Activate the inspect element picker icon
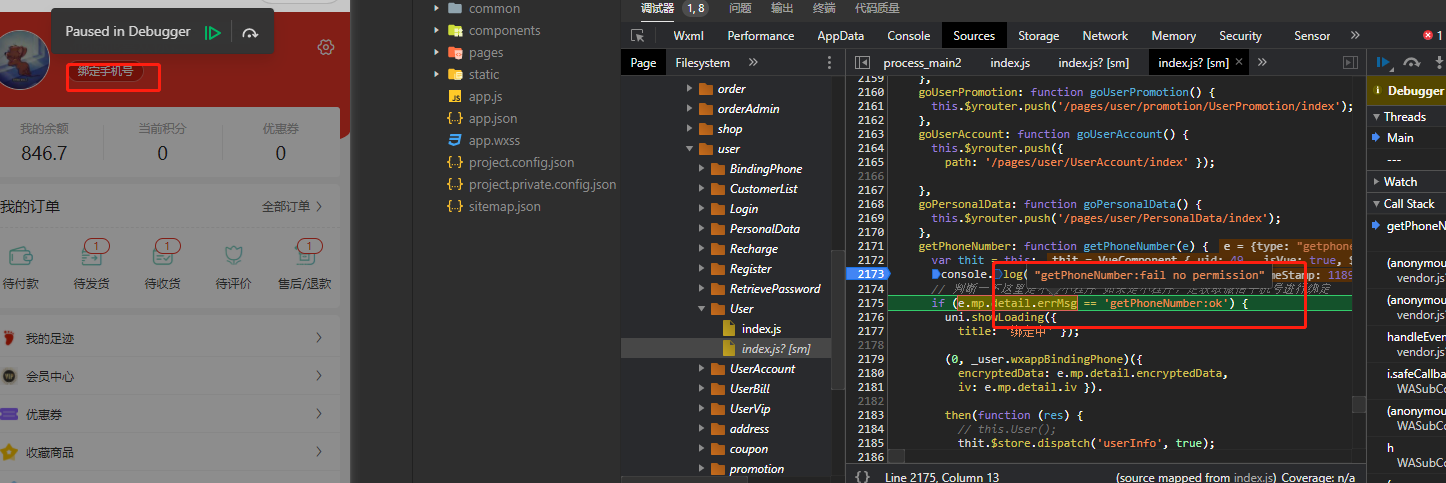The height and width of the screenshot is (483, 1446). [x=637, y=35]
